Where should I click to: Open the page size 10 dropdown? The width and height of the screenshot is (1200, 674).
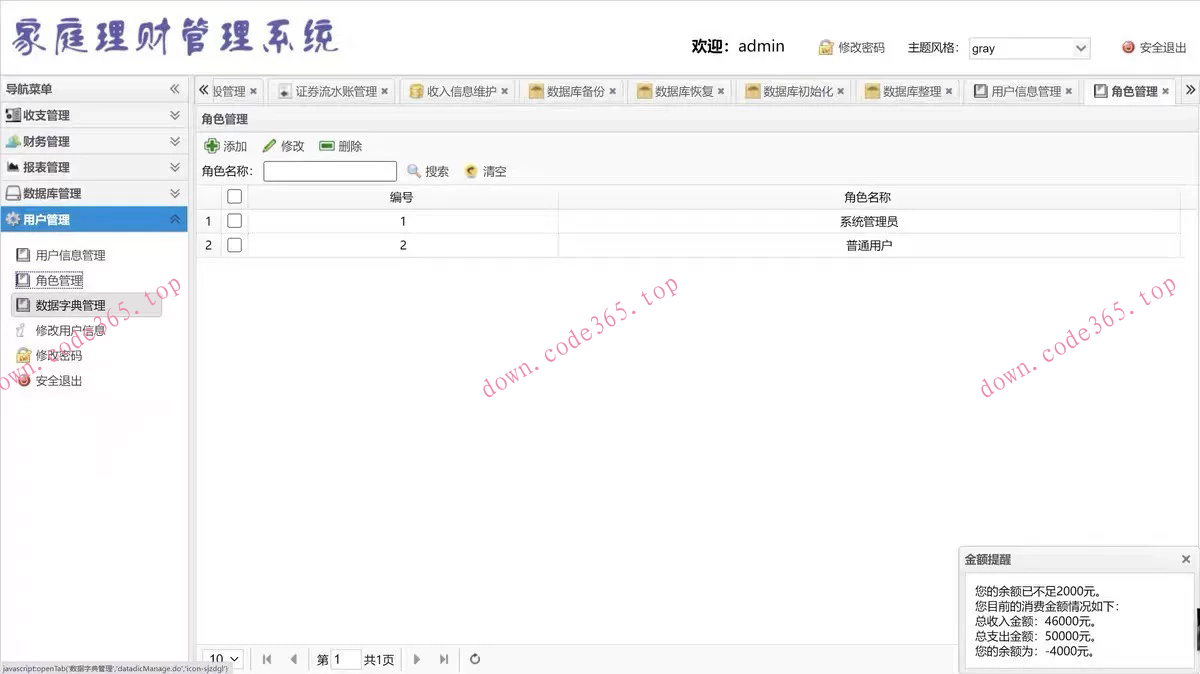click(x=222, y=659)
